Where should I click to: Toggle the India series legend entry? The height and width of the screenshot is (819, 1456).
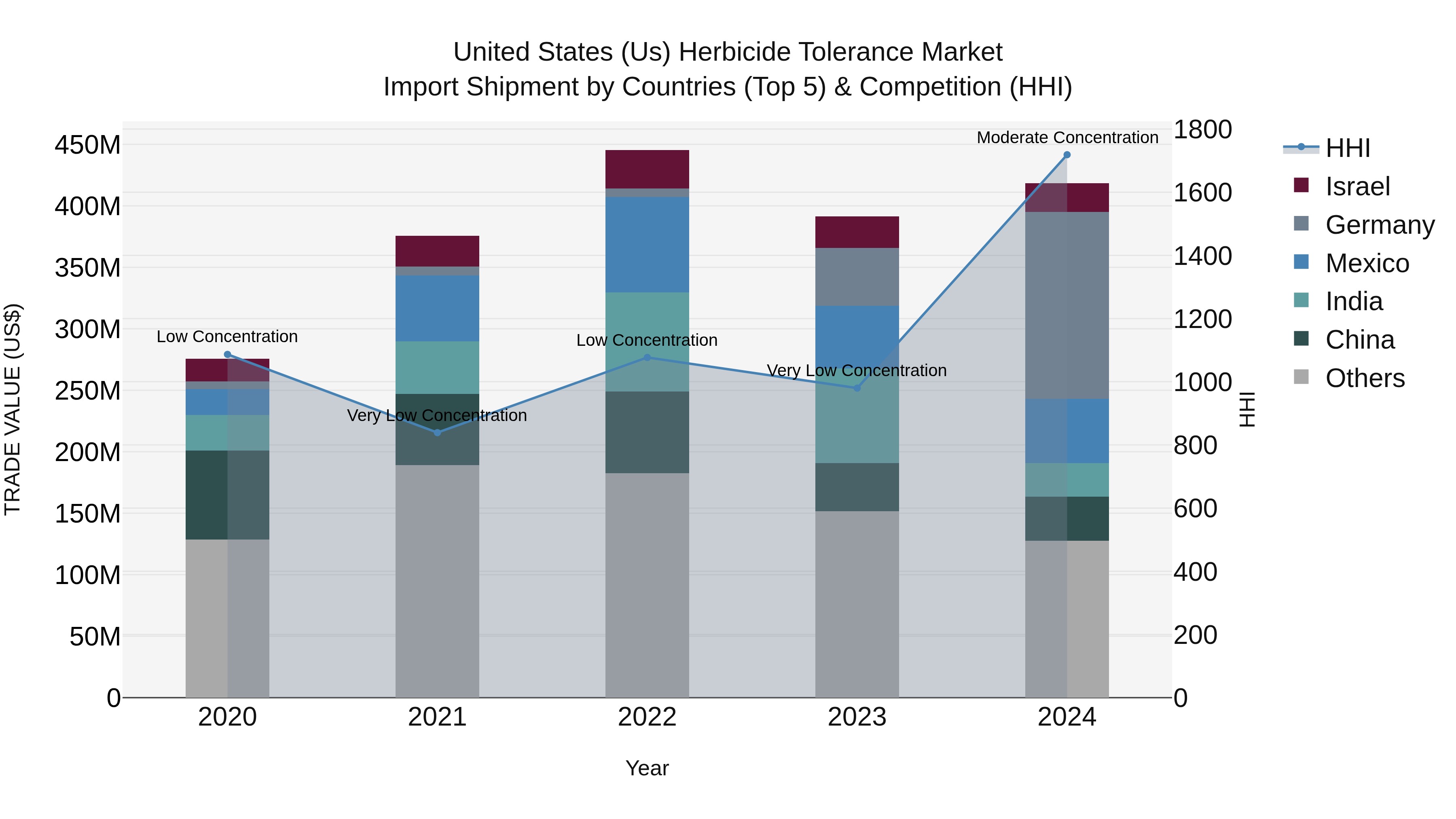(1338, 301)
